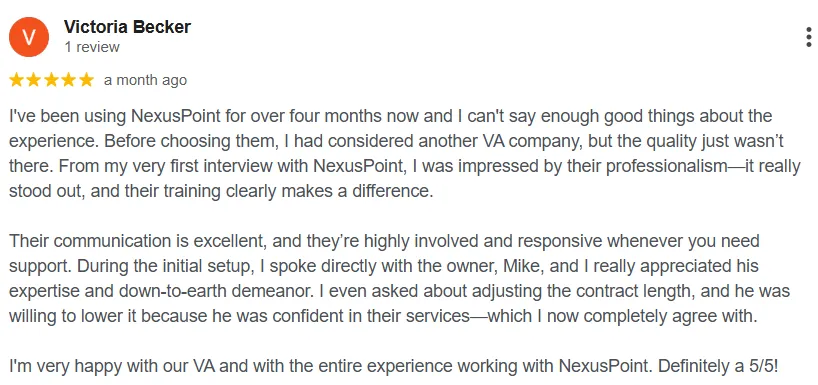Click the orange V profile avatar
Image resolution: width=818 pixels, height=385 pixels.
29,37
